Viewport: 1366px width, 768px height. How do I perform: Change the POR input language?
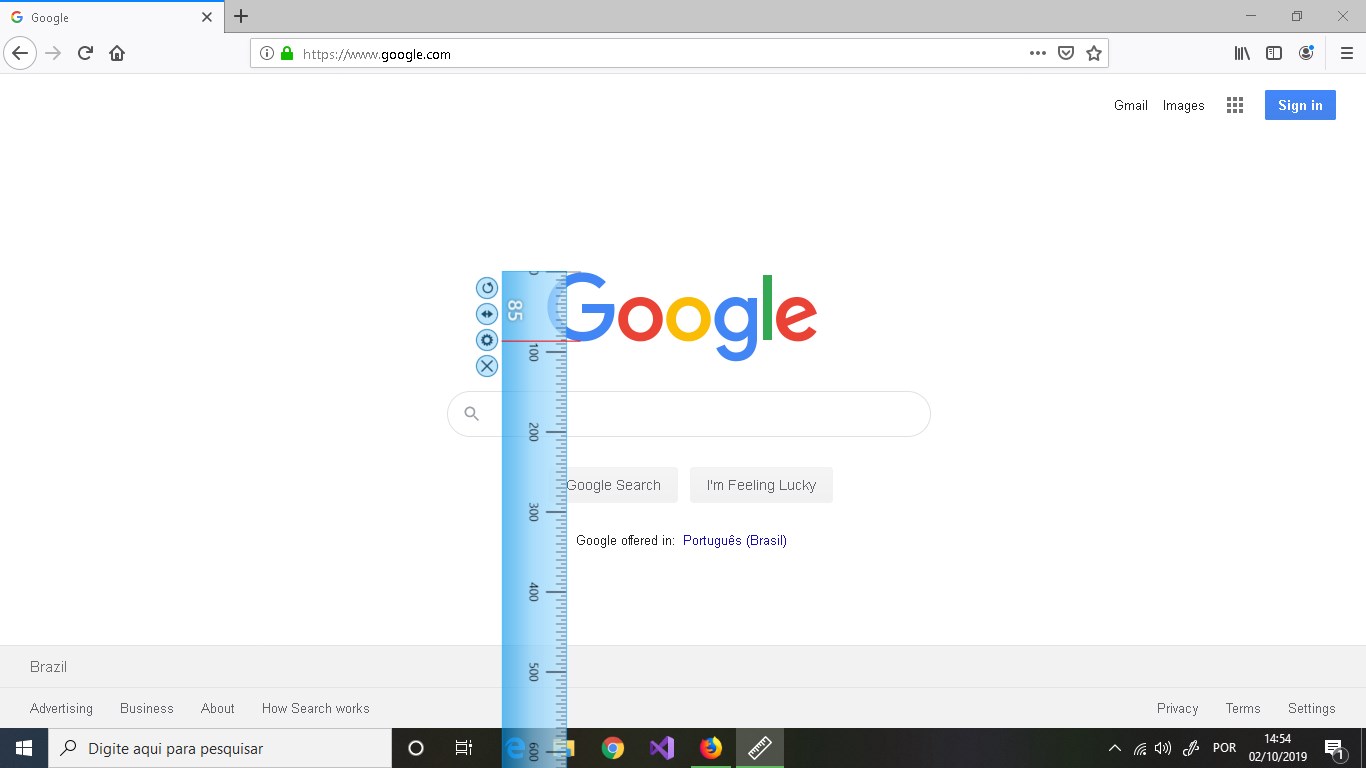[x=1224, y=748]
